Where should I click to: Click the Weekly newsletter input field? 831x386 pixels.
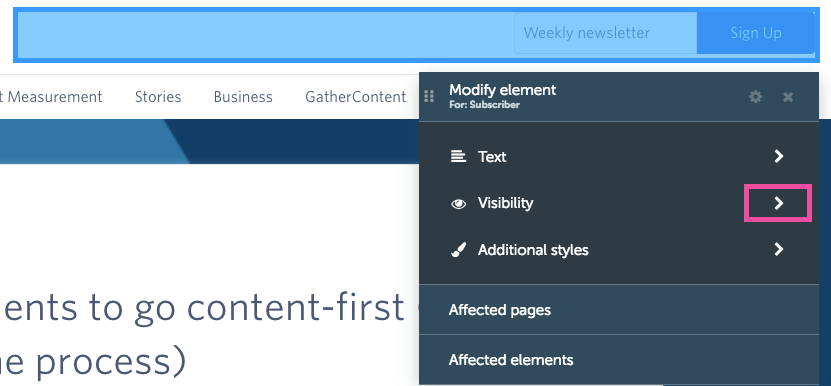[x=605, y=33]
